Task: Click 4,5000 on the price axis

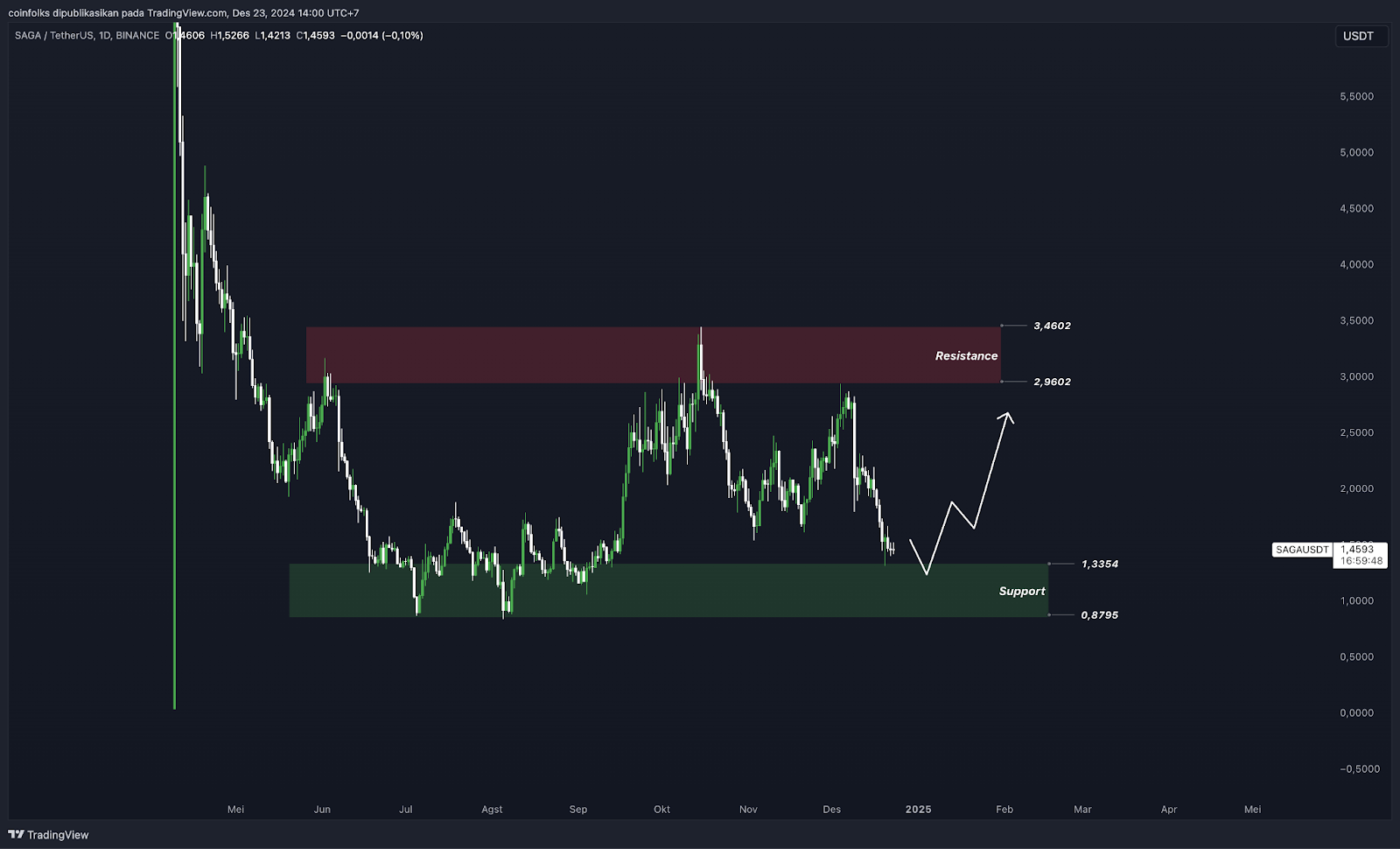Action: [1356, 208]
